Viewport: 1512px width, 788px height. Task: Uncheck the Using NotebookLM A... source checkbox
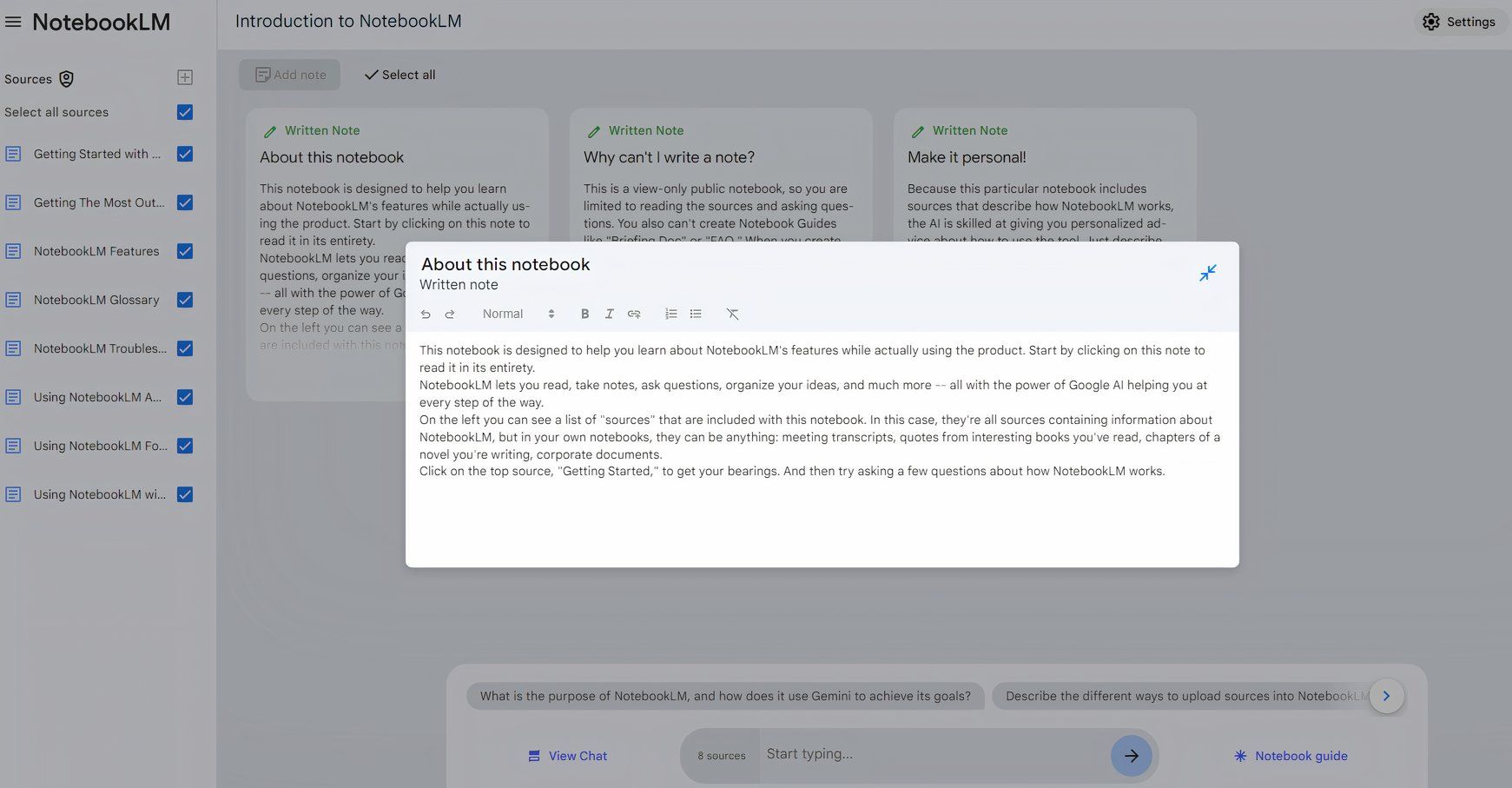click(185, 397)
